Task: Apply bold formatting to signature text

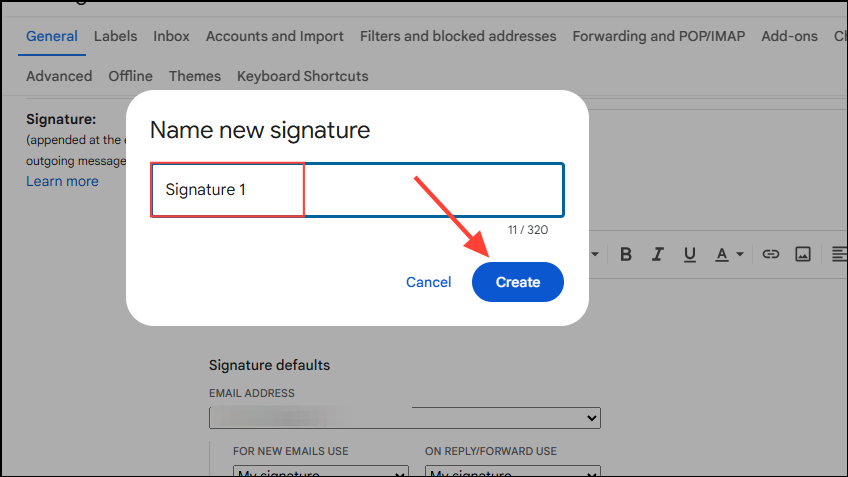Action: [626, 254]
